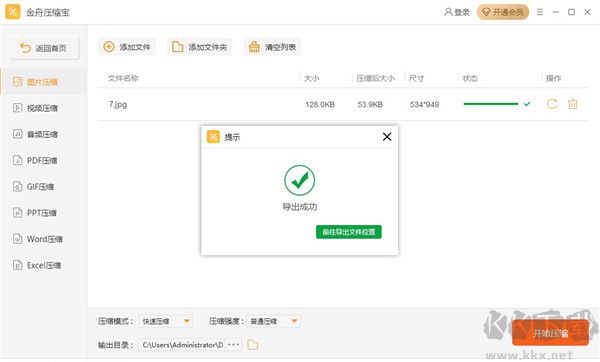Close the 提示 dialog with X
This screenshot has width=600, height=362.
point(387,137)
